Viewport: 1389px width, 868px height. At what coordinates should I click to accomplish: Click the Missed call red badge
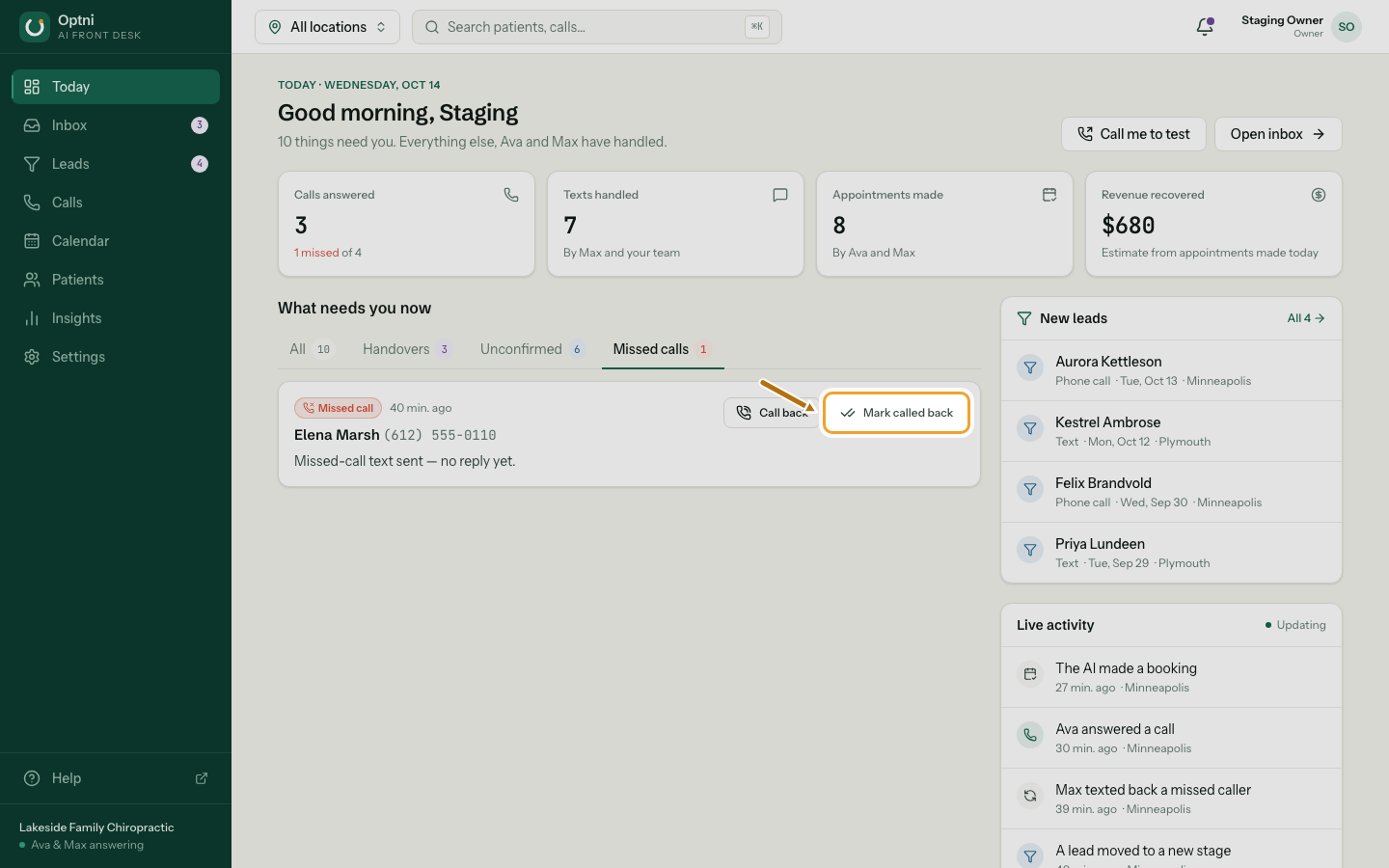[338, 408]
